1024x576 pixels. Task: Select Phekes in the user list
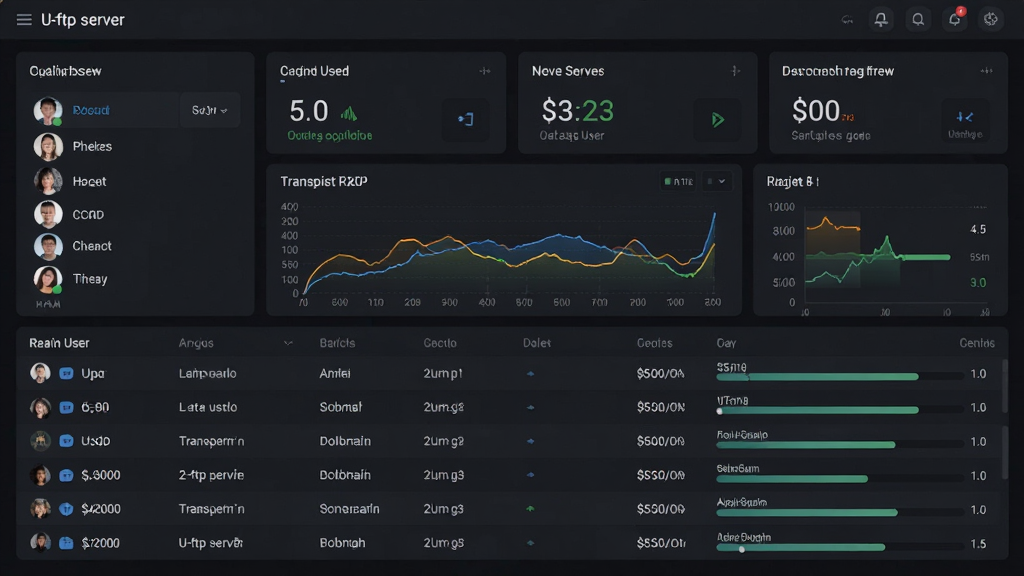coord(92,146)
